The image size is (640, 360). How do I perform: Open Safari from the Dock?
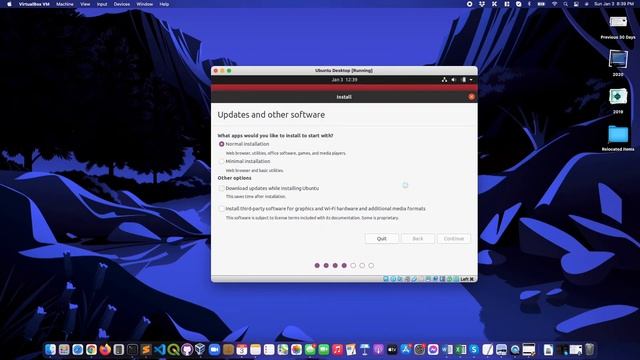point(78,349)
